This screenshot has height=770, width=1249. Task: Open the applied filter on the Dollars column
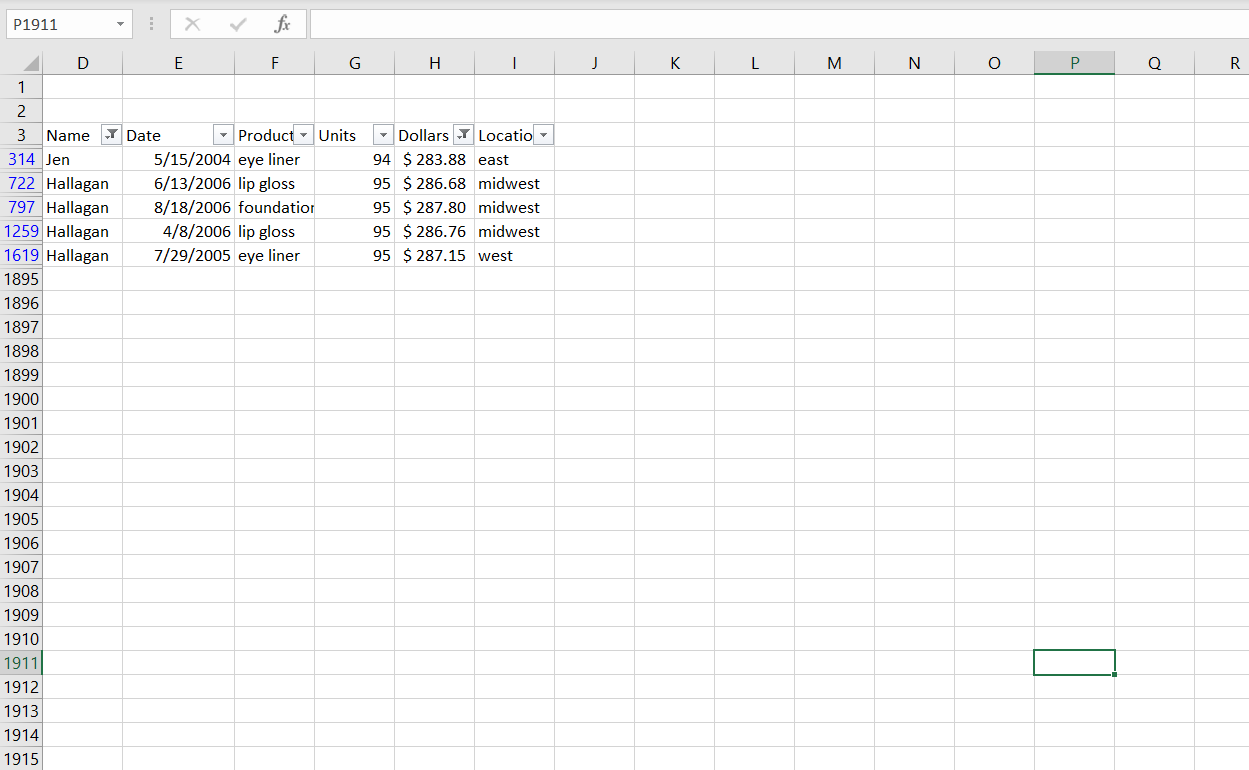[x=463, y=134]
